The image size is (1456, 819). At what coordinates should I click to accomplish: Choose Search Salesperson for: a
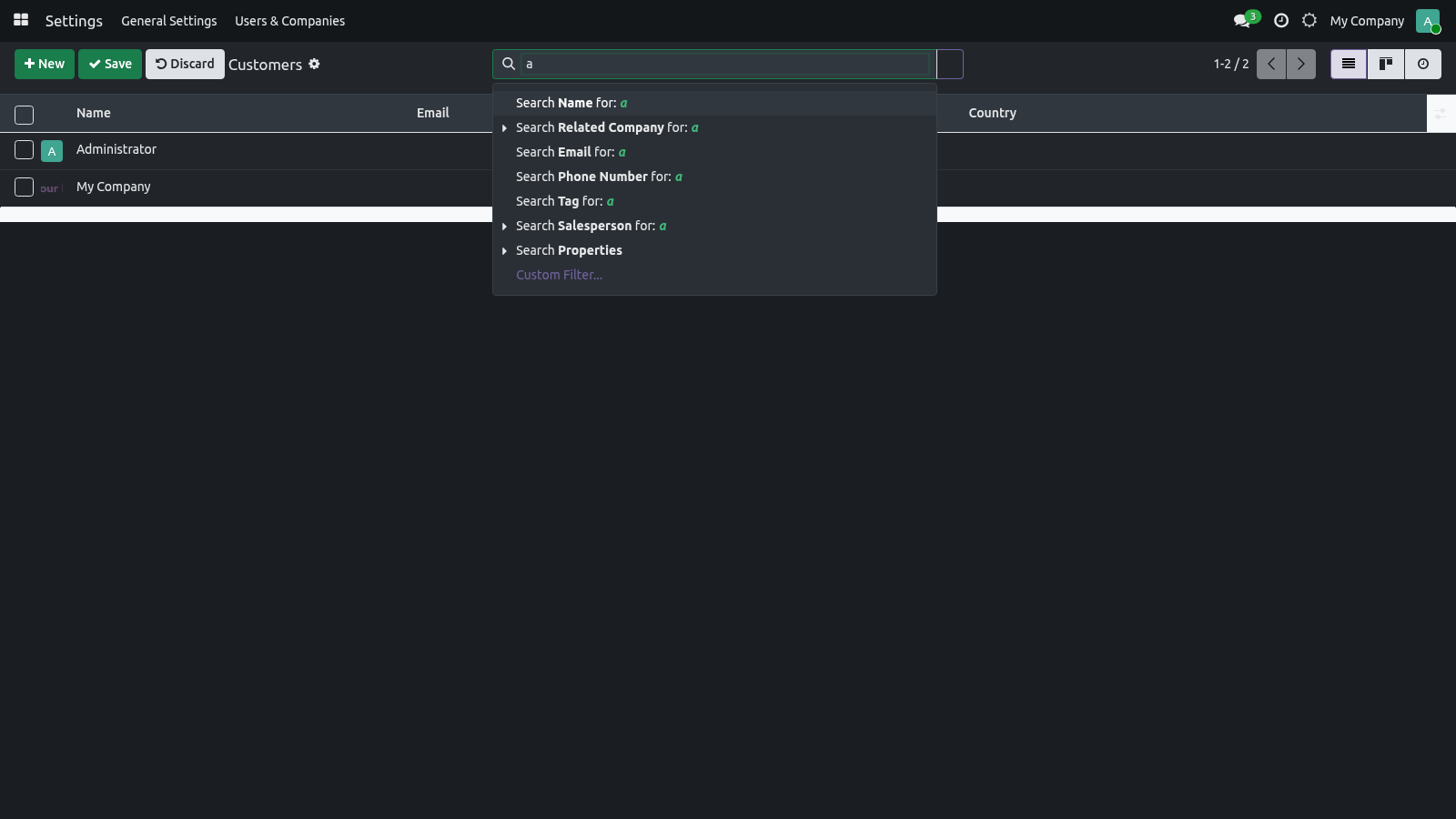point(714,226)
